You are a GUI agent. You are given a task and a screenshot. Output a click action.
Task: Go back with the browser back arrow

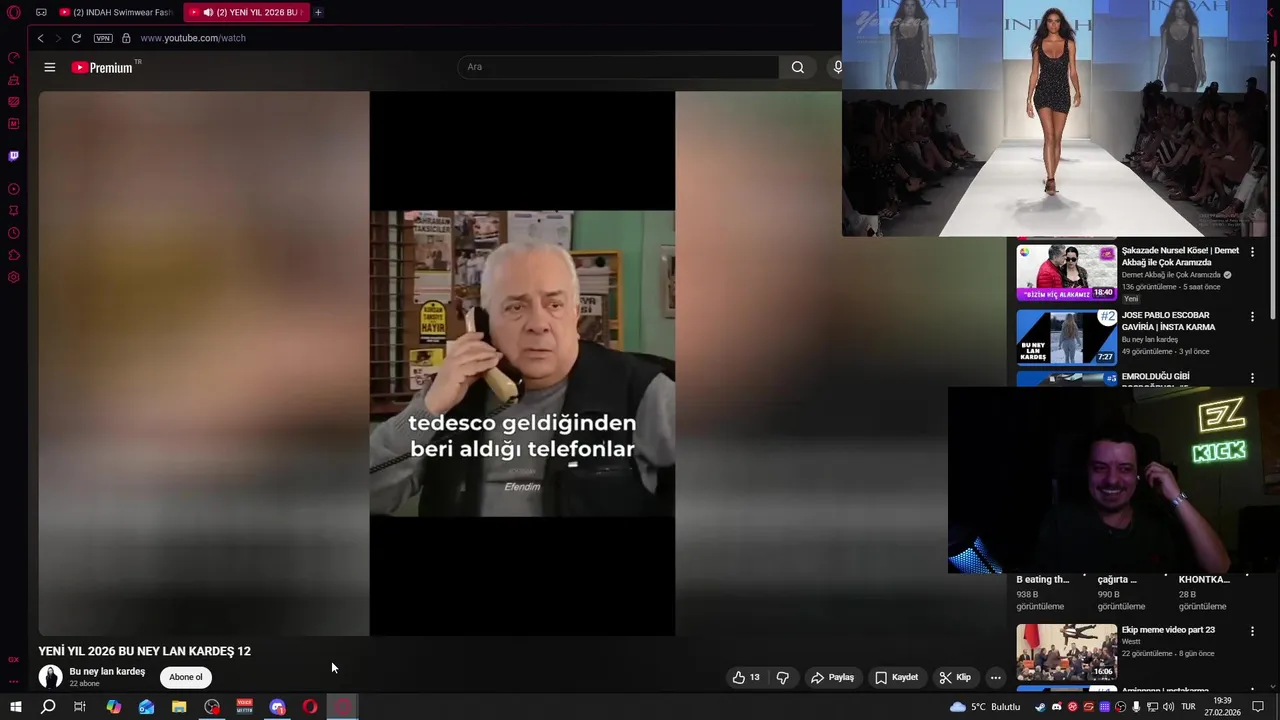click(40, 38)
